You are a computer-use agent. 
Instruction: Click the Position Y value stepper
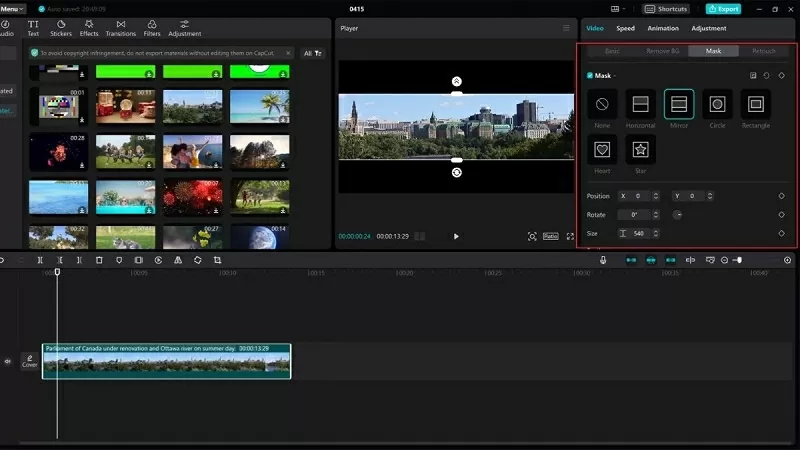click(x=710, y=196)
